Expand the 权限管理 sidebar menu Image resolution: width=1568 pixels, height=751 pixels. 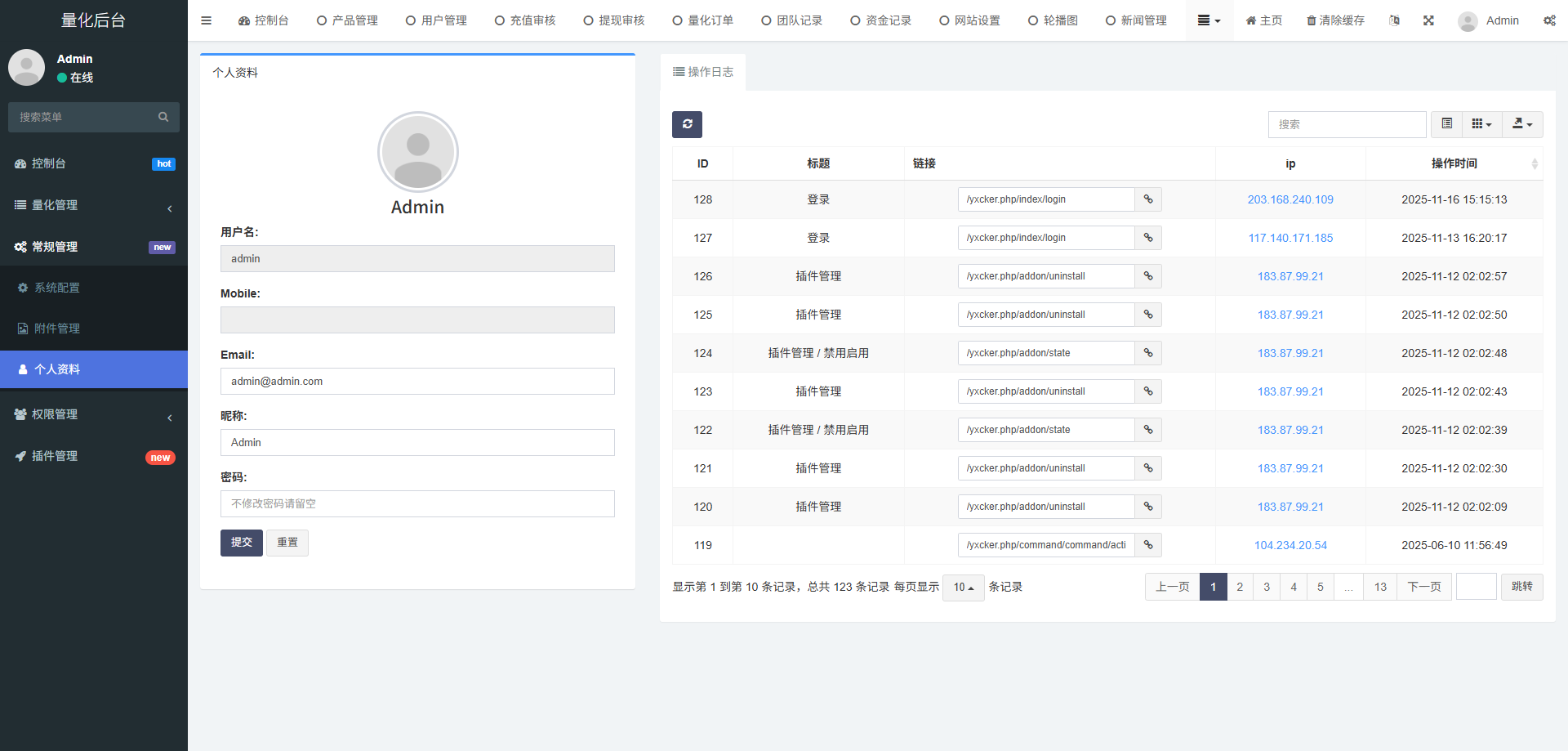point(93,414)
